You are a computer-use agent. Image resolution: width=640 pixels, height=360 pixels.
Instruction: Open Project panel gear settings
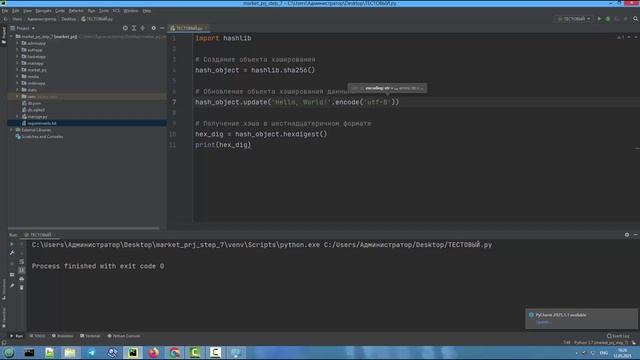click(x=153, y=28)
